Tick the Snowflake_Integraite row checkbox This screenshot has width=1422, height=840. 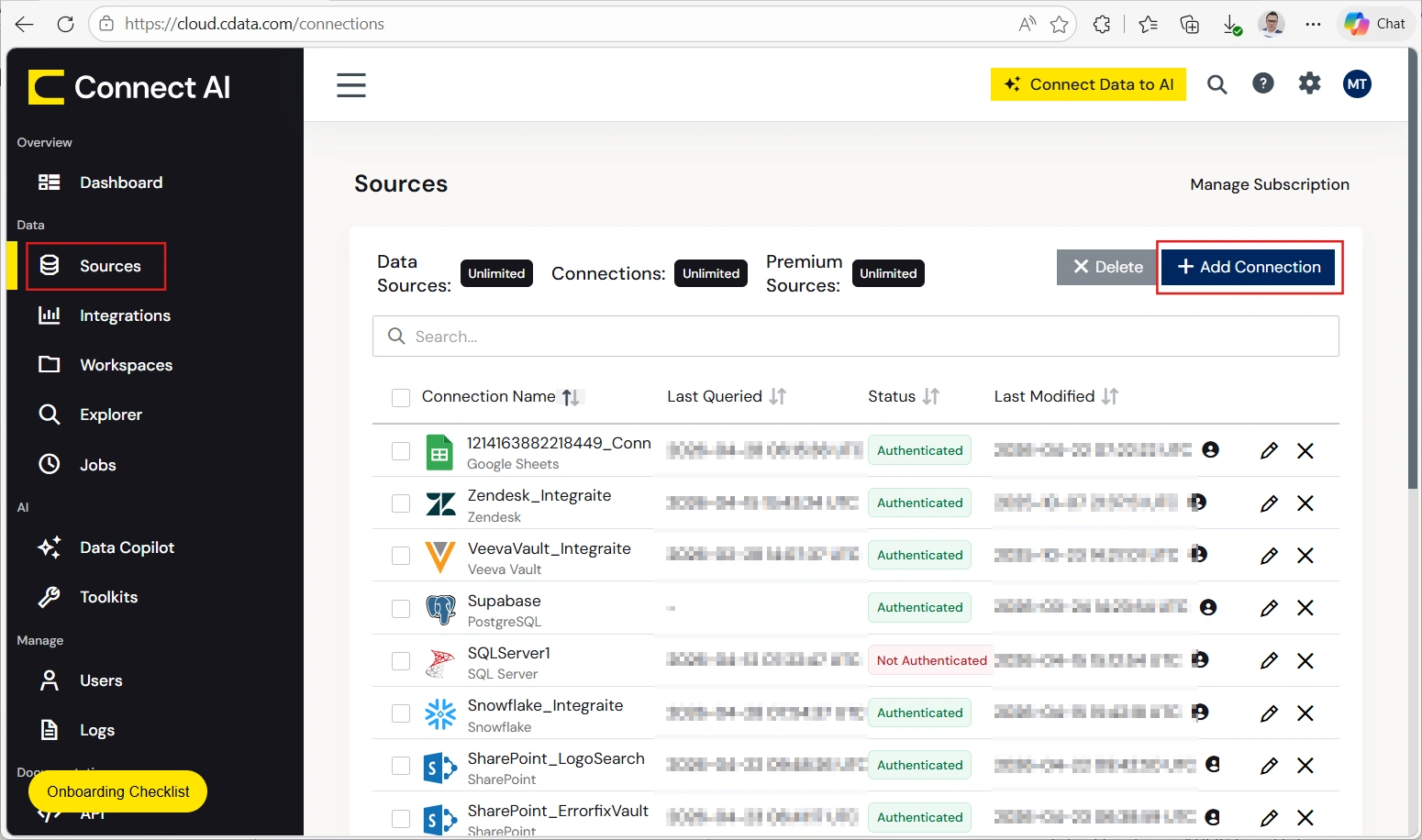pyautogui.click(x=400, y=713)
